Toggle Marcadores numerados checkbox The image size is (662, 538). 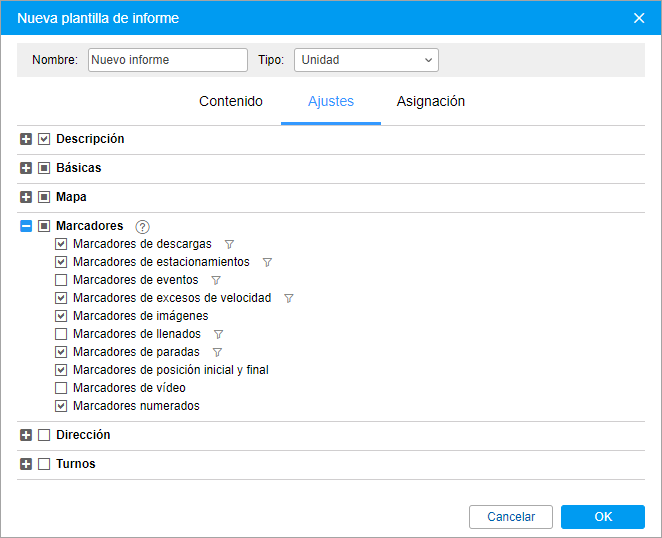point(61,406)
